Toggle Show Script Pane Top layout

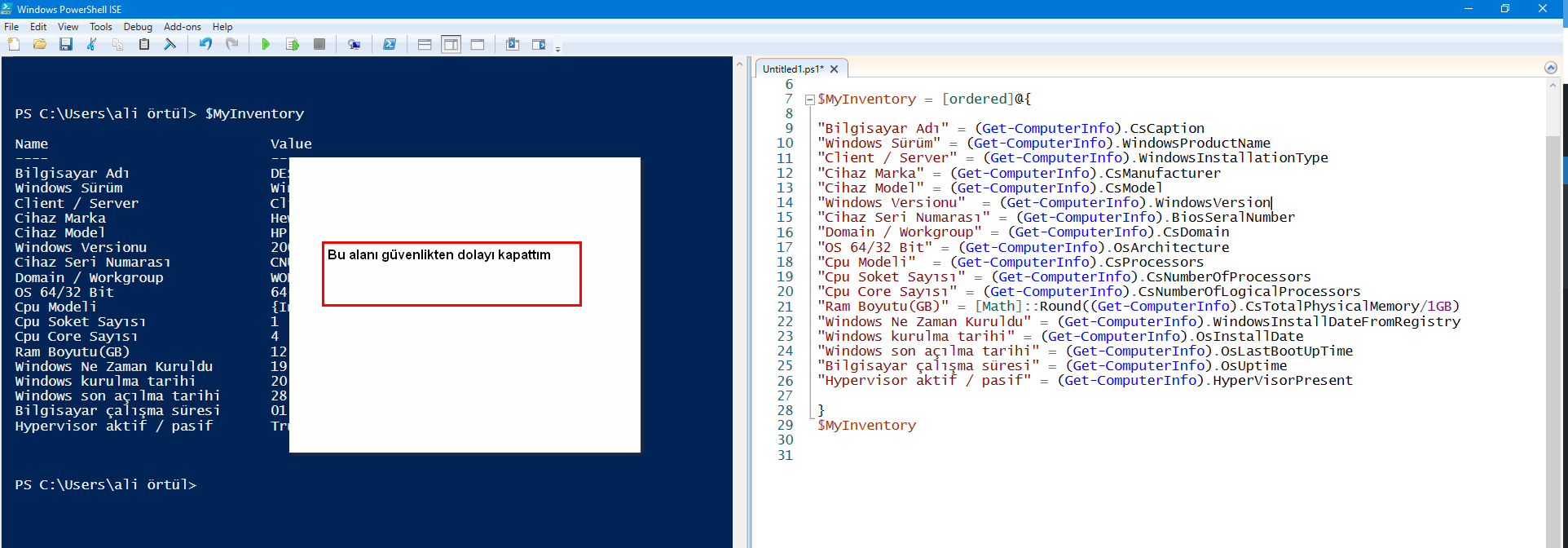pyautogui.click(x=425, y=45)
